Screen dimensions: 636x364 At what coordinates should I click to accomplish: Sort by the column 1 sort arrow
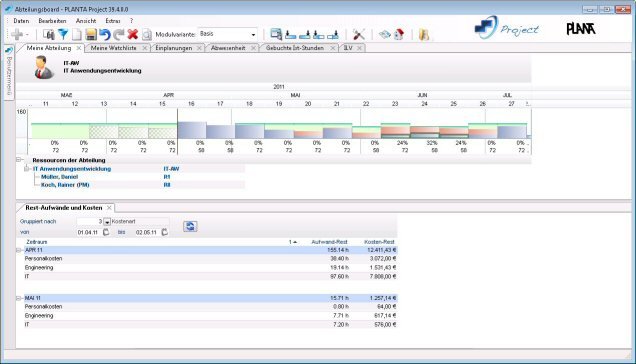pos(292,242)
